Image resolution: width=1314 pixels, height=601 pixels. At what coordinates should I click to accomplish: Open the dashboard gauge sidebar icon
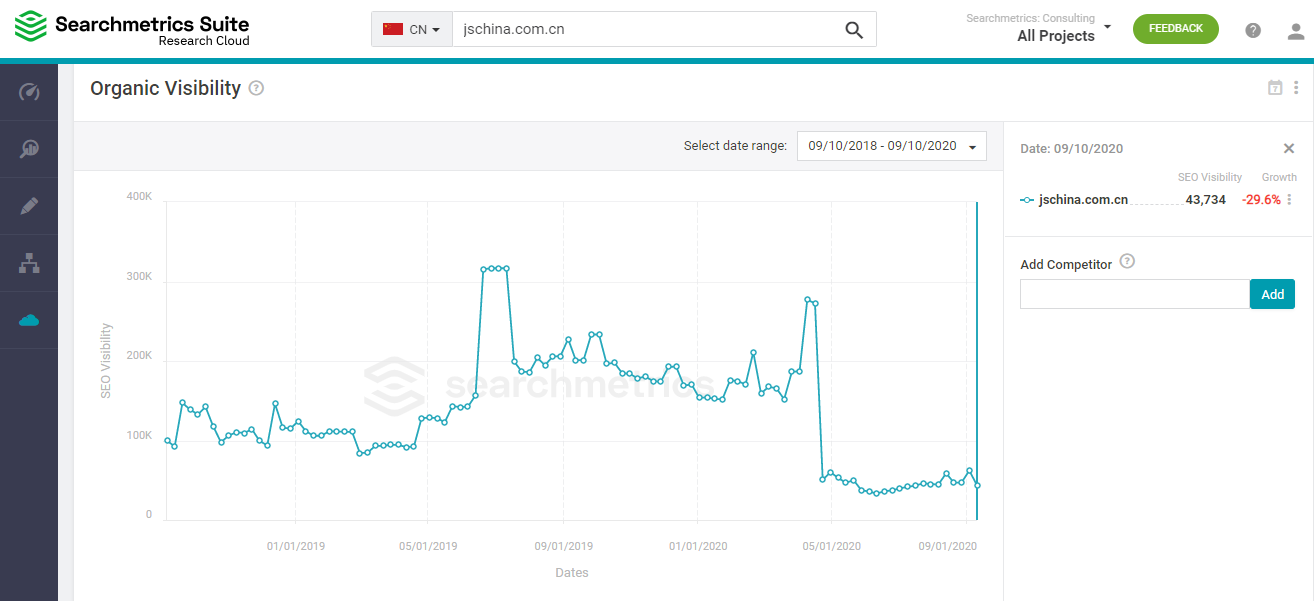(x=29, y=93)
